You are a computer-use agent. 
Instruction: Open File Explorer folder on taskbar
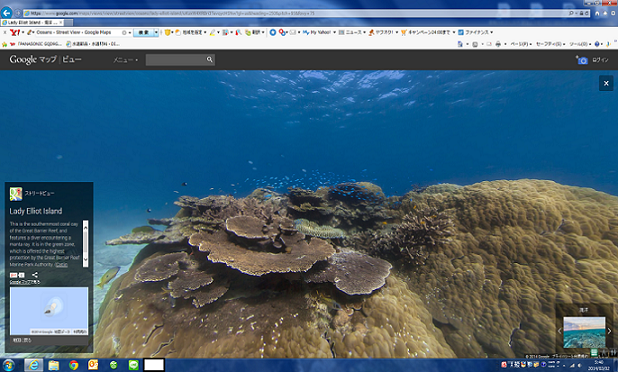coord(54,365)
